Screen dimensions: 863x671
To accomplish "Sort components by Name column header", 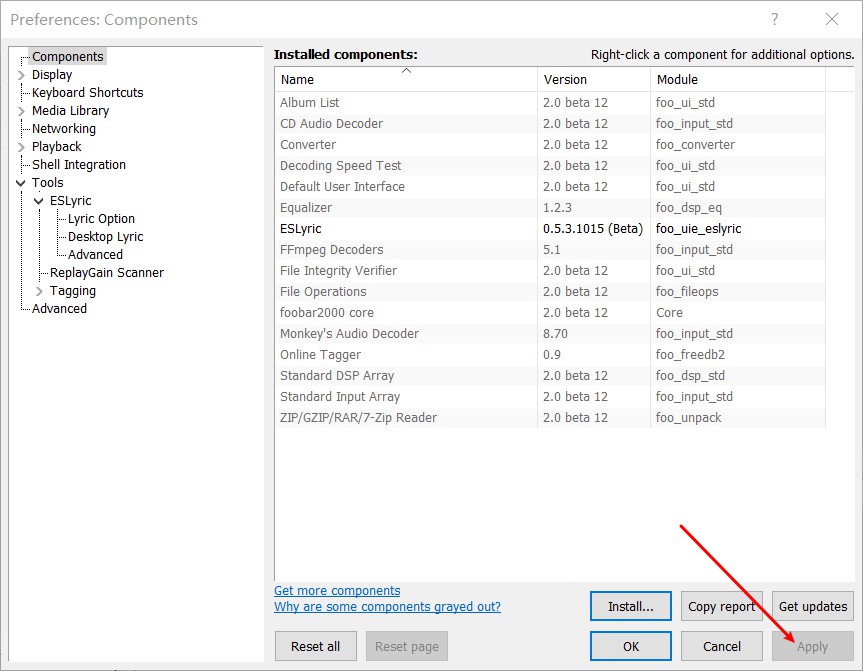I will click(x=406, y=79).
